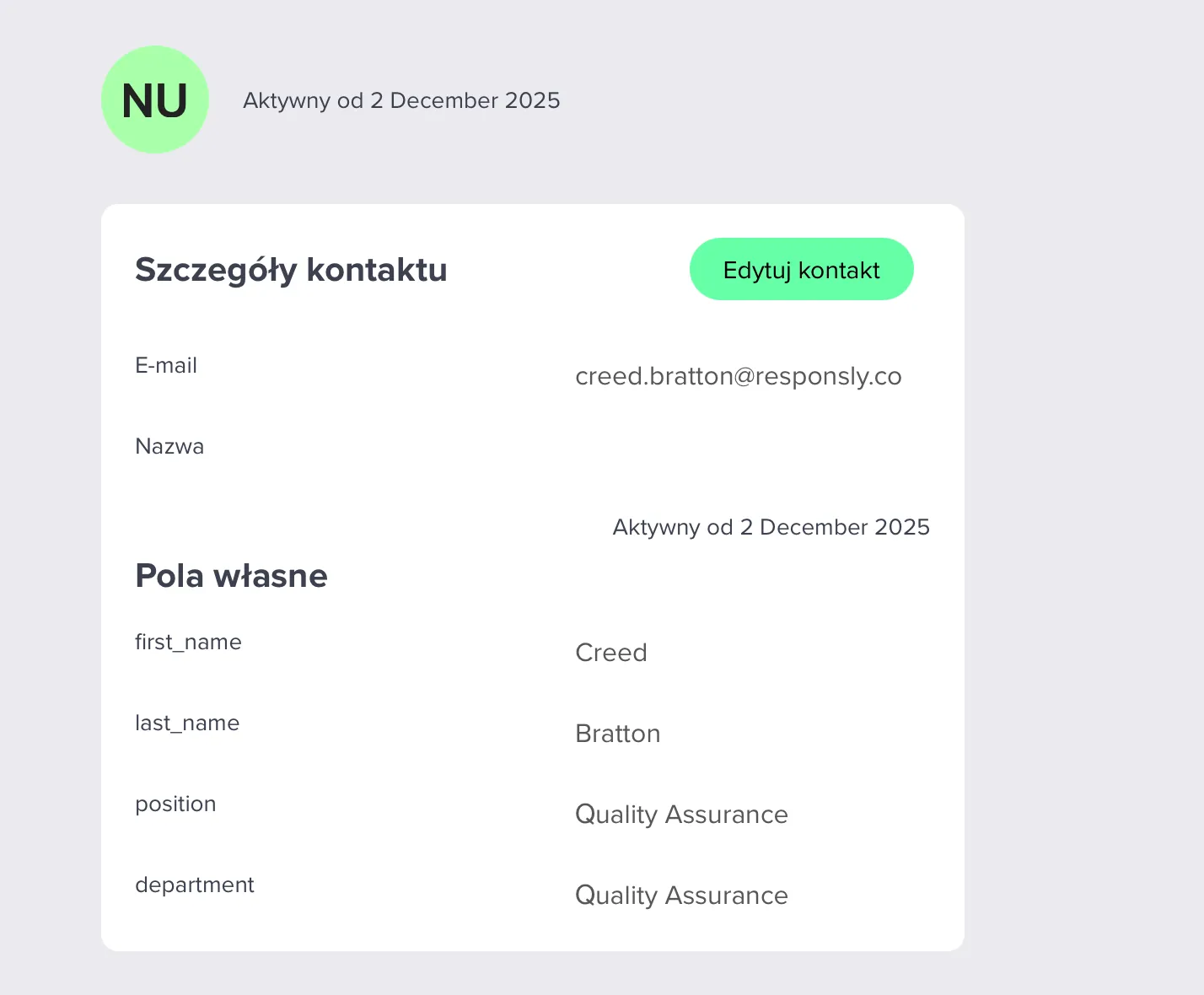
Task: Click the position field label
Action: [175, 804]
